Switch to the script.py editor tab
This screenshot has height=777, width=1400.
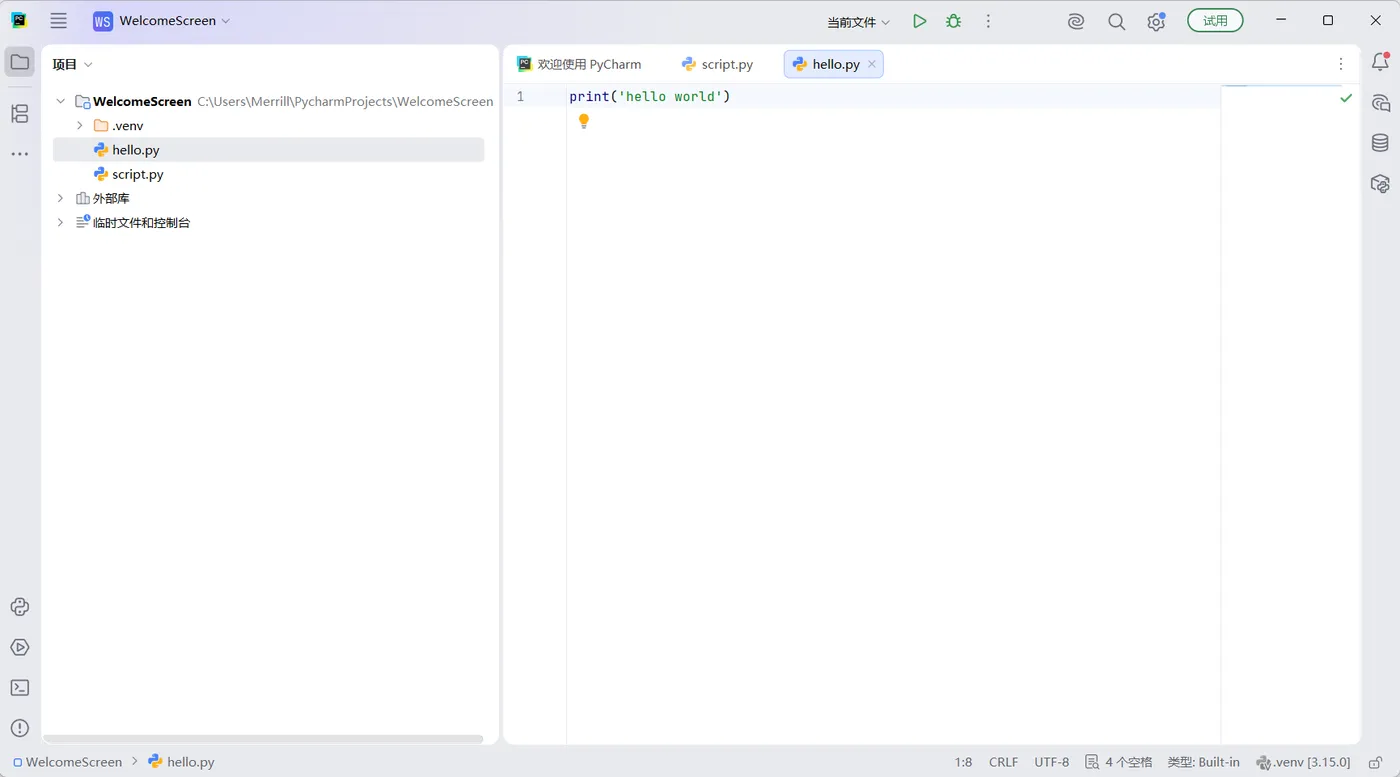717,64
